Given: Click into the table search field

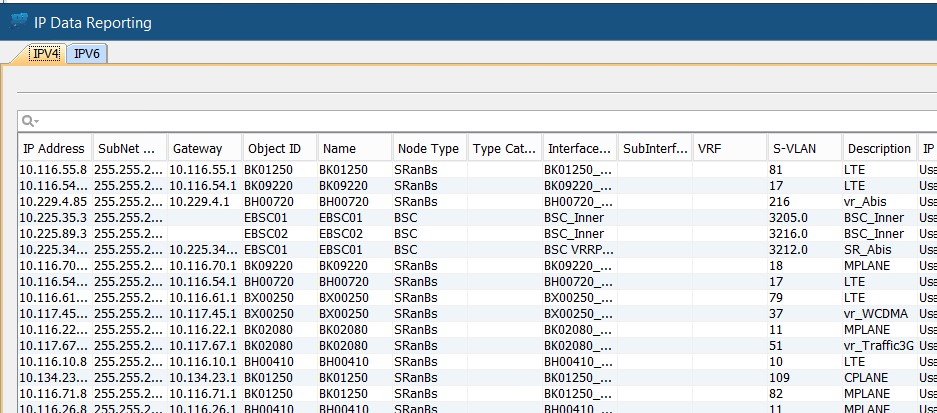Looking at the screenshot, I should [x=480, y=121].
